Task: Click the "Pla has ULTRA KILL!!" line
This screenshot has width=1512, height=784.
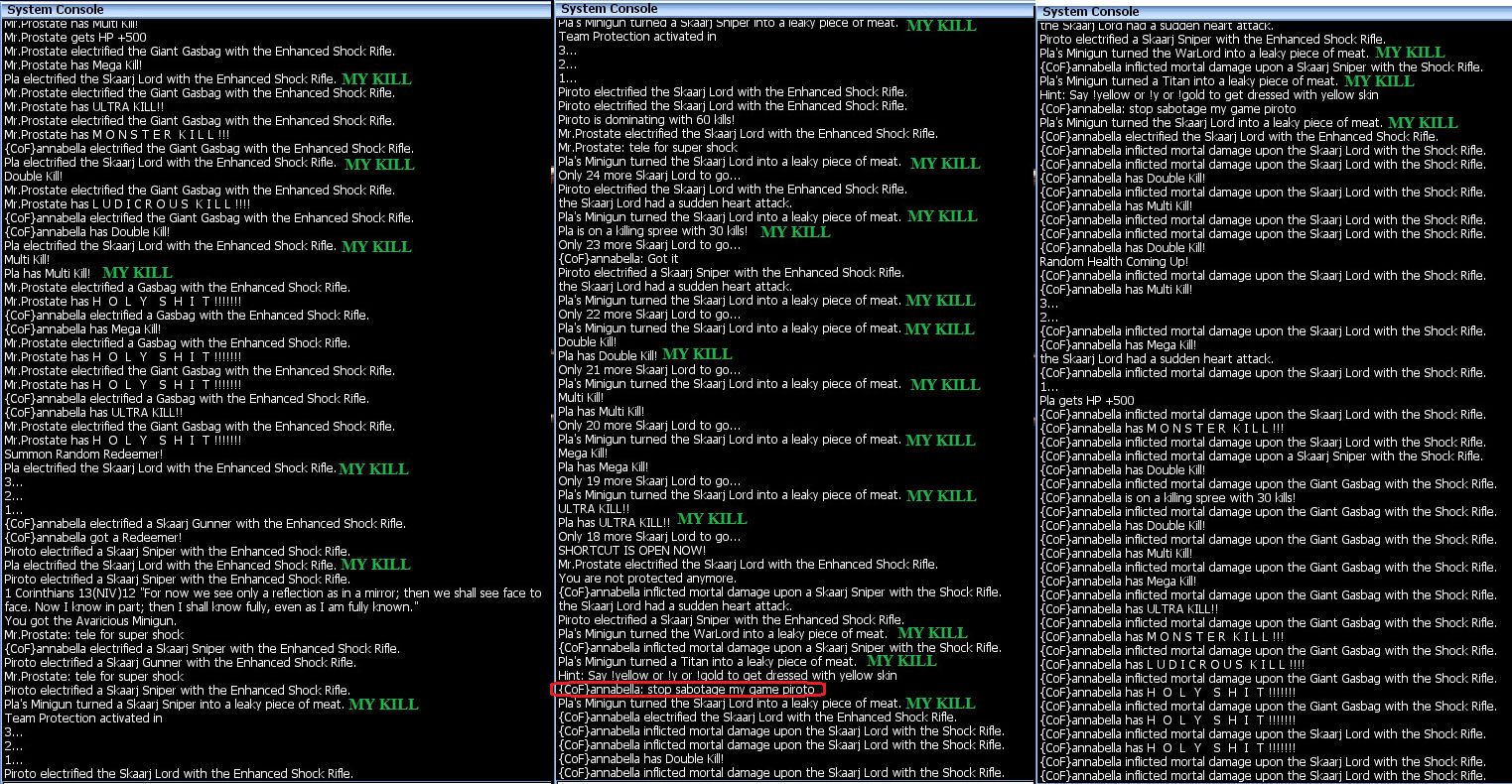Action: point(614,522)
